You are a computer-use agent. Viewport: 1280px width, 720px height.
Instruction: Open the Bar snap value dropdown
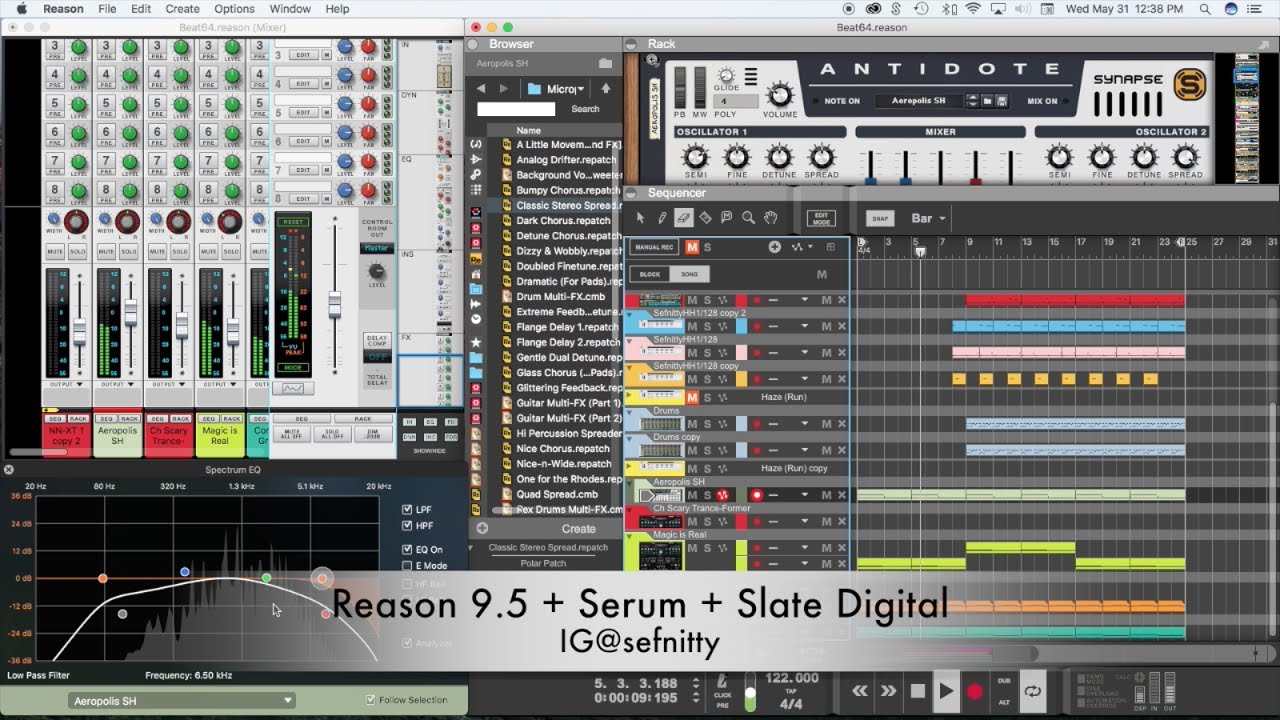tap(927, 218)
